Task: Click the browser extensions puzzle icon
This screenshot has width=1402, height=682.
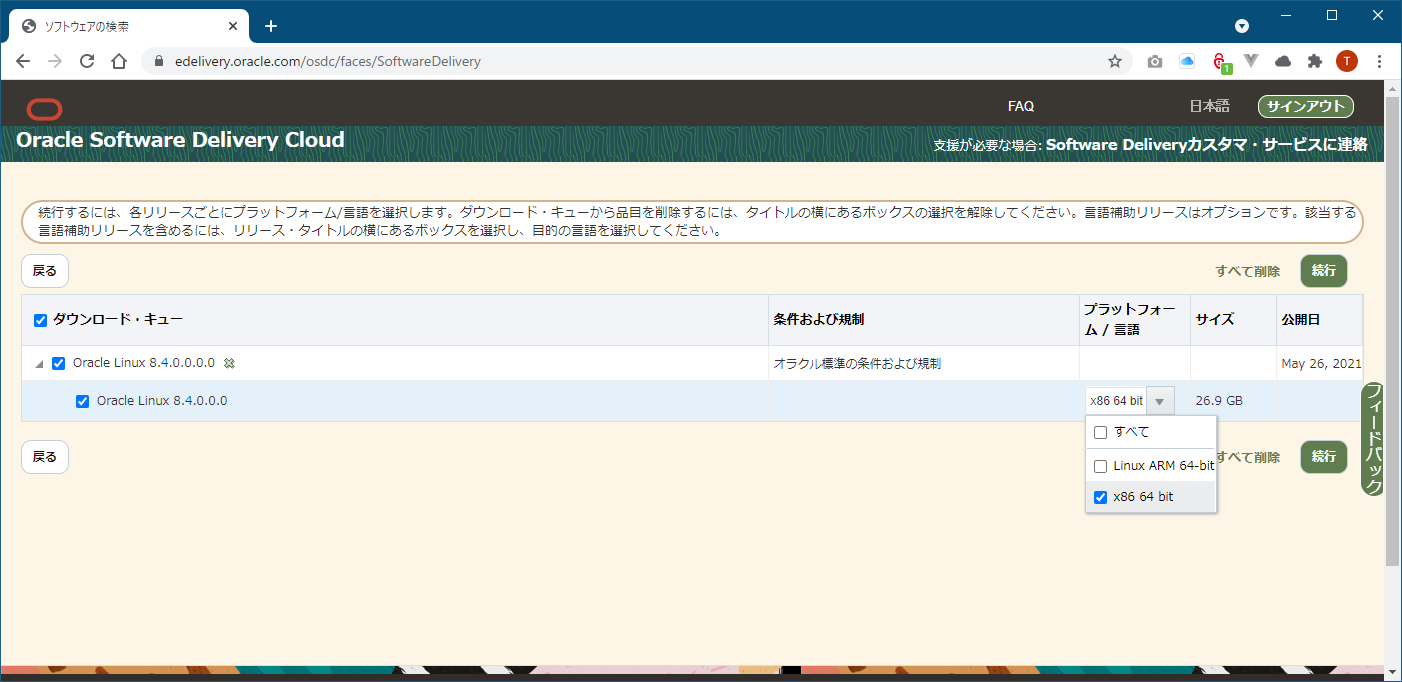Action: click(x=1315, y=61)
